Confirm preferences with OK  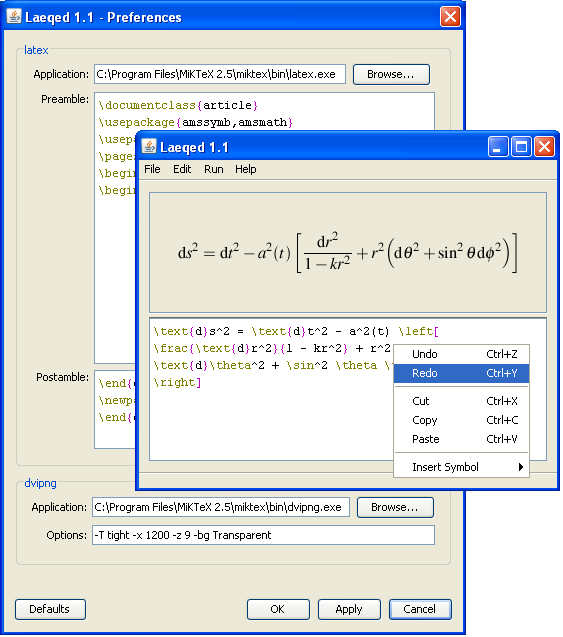278,609
